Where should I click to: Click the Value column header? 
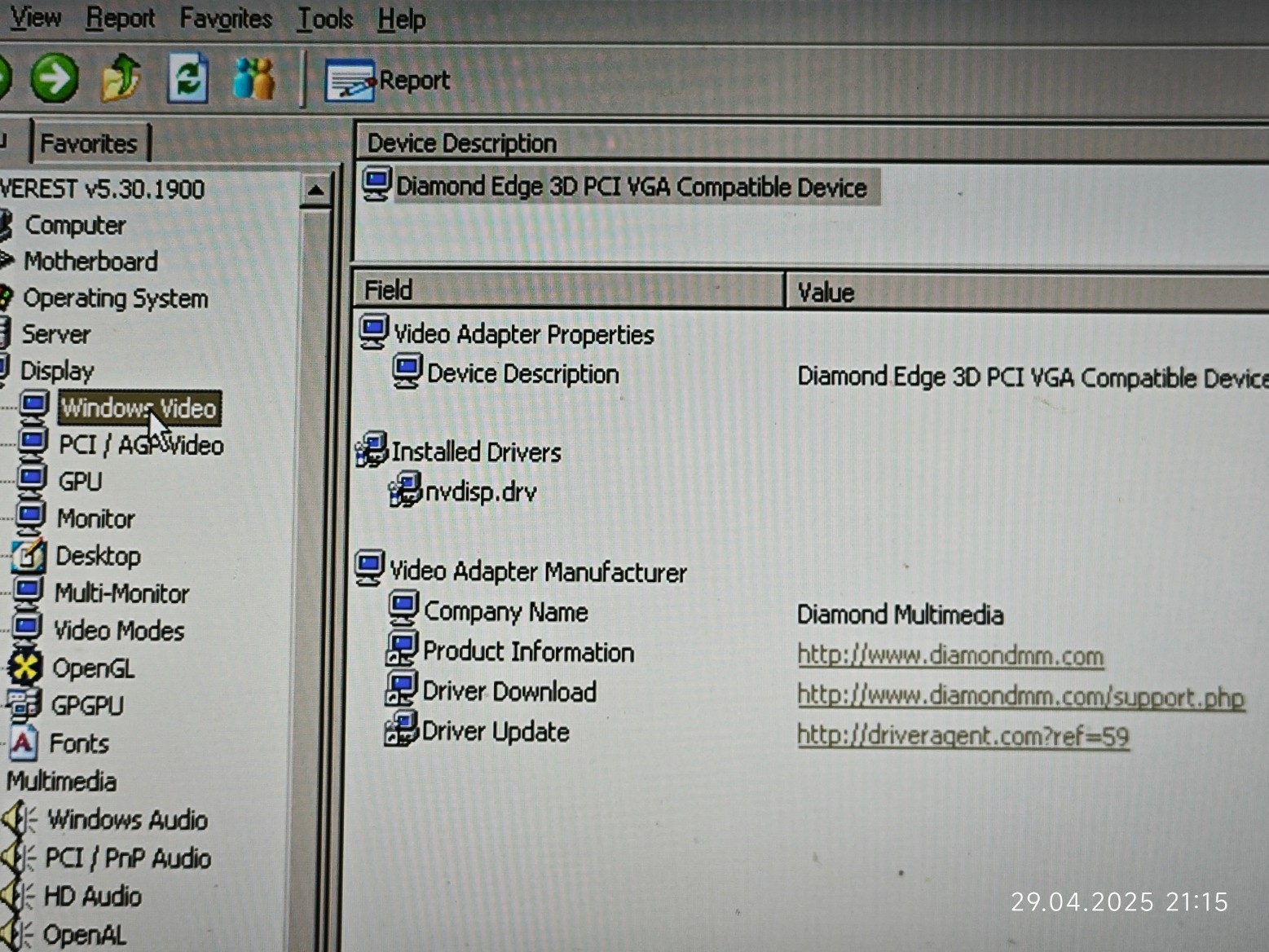click(1027, 292)
